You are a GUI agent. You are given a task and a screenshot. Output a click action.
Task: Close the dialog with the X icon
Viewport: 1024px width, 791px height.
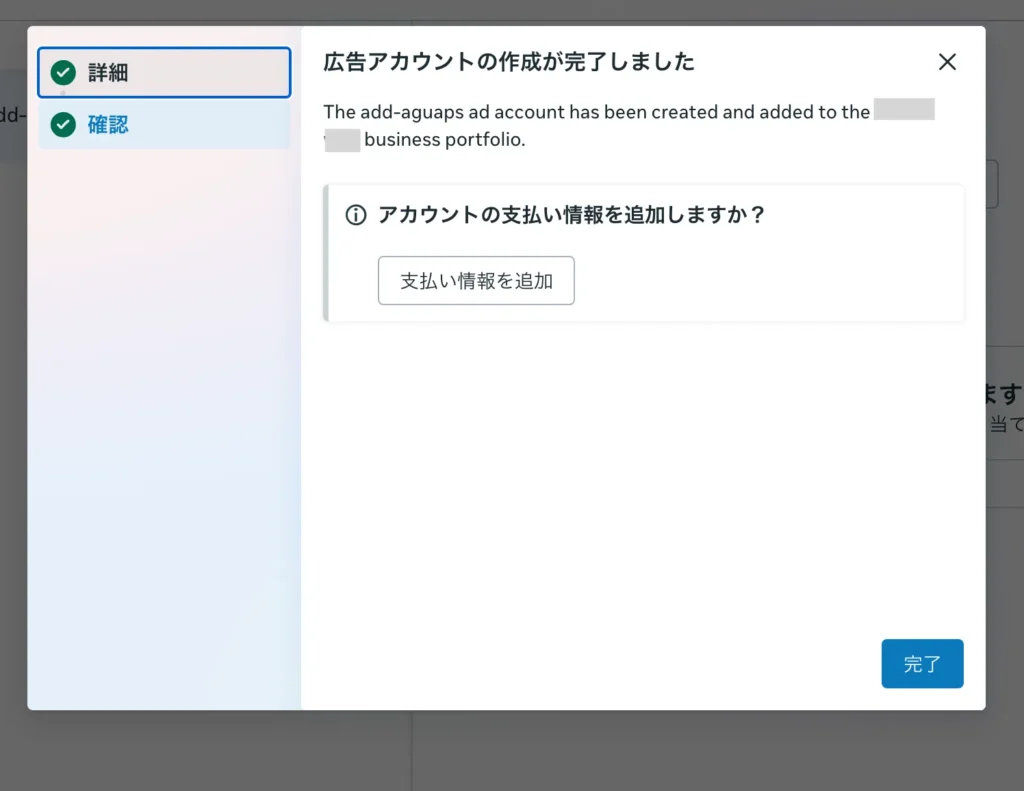pyautogui.click(x=947, y=62)
